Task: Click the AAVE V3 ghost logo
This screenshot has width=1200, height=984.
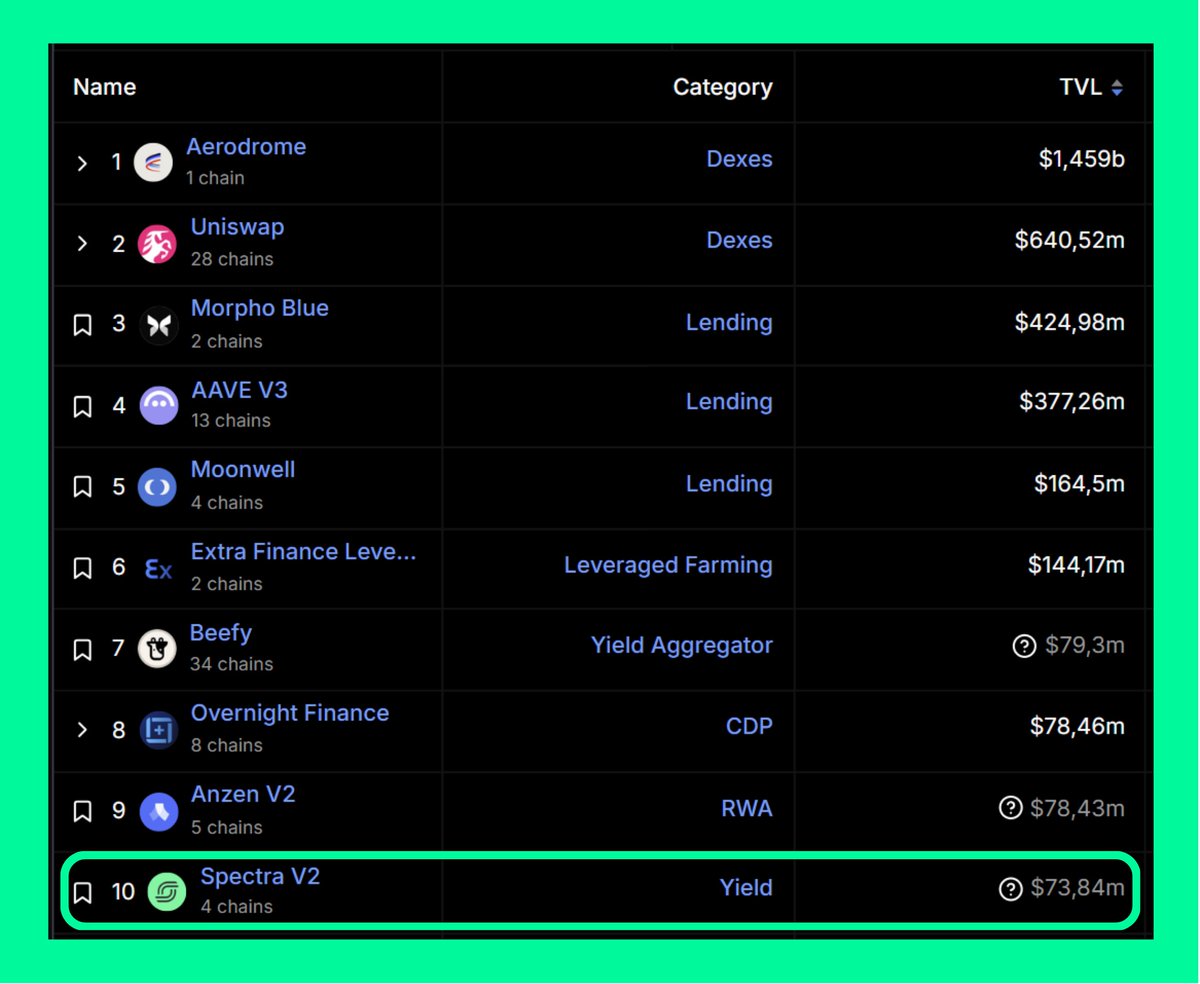Action: (x=158, y=406)
